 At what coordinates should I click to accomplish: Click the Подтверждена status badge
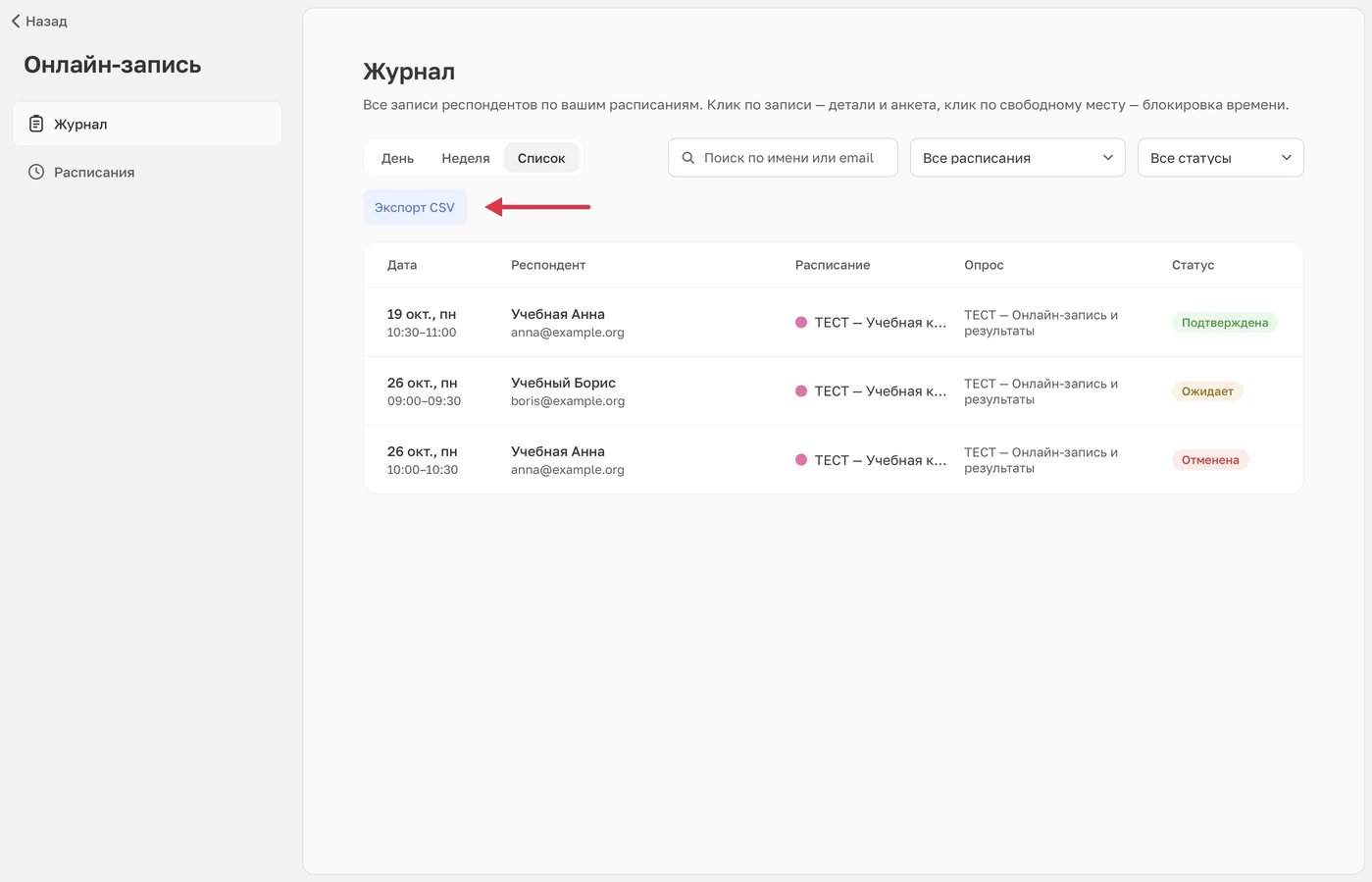point(1225,322)
